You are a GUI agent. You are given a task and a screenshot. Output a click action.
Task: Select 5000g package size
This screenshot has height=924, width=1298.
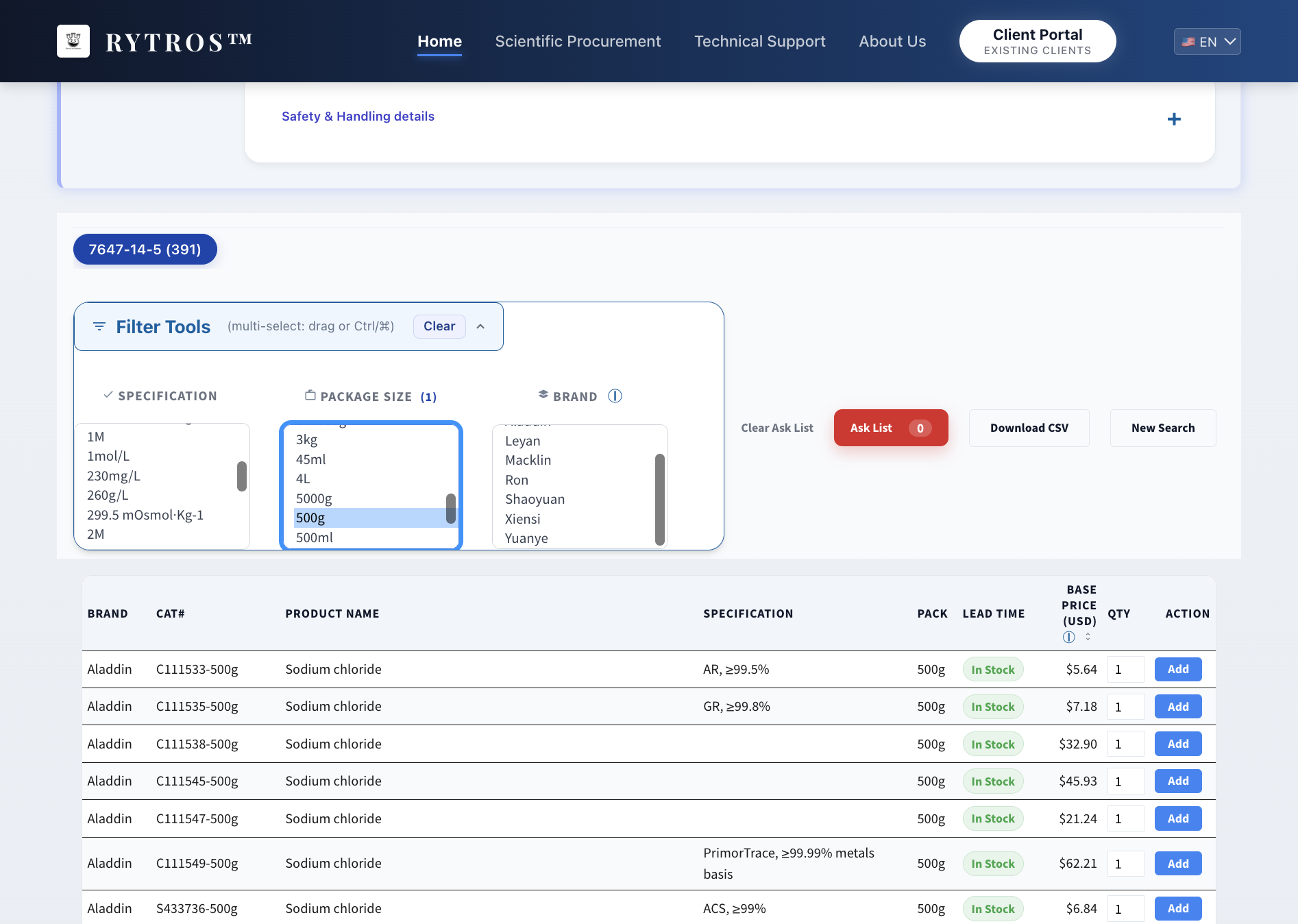[x=370, y=498]
